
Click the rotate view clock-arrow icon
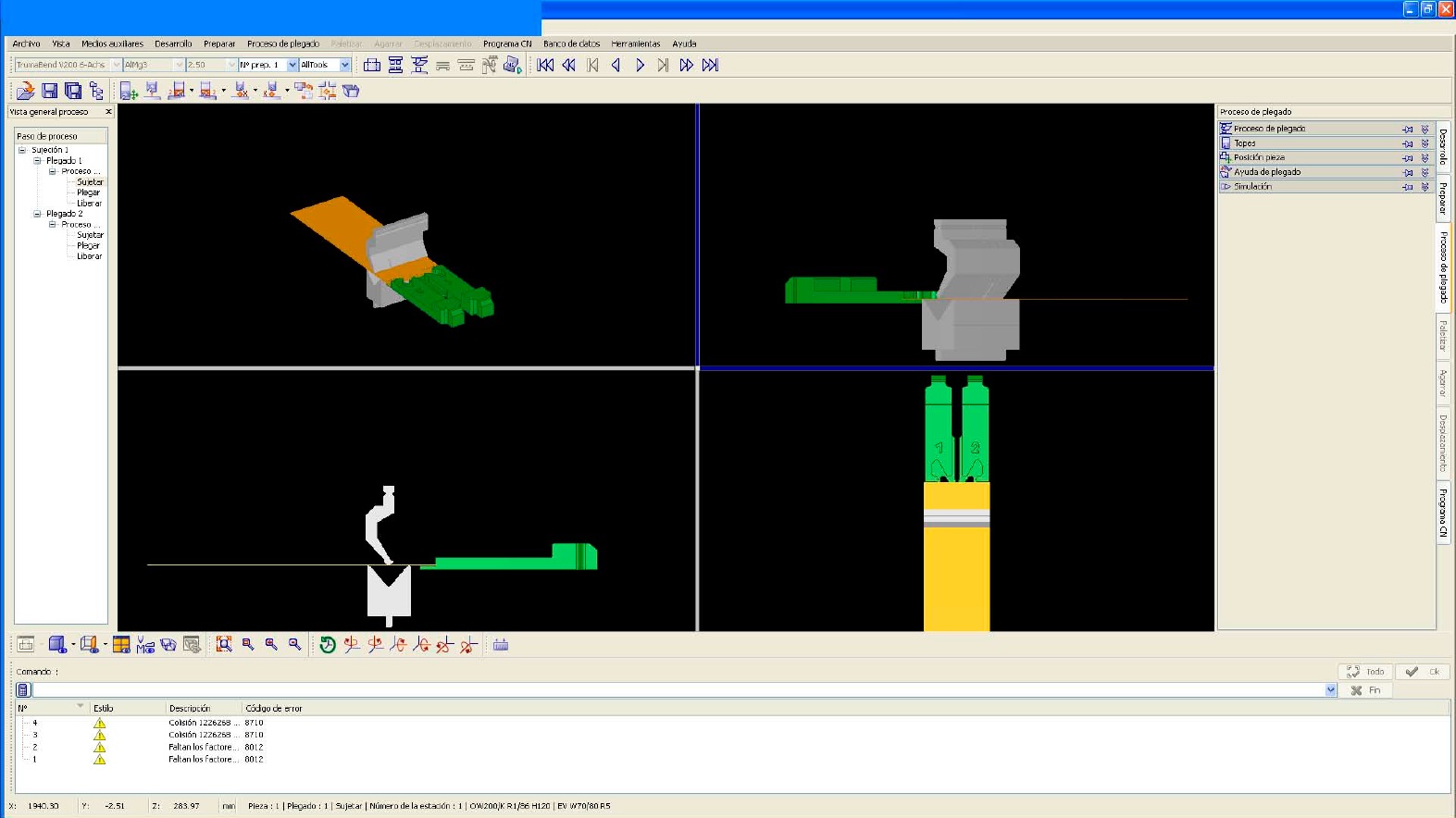pos(328,645)
